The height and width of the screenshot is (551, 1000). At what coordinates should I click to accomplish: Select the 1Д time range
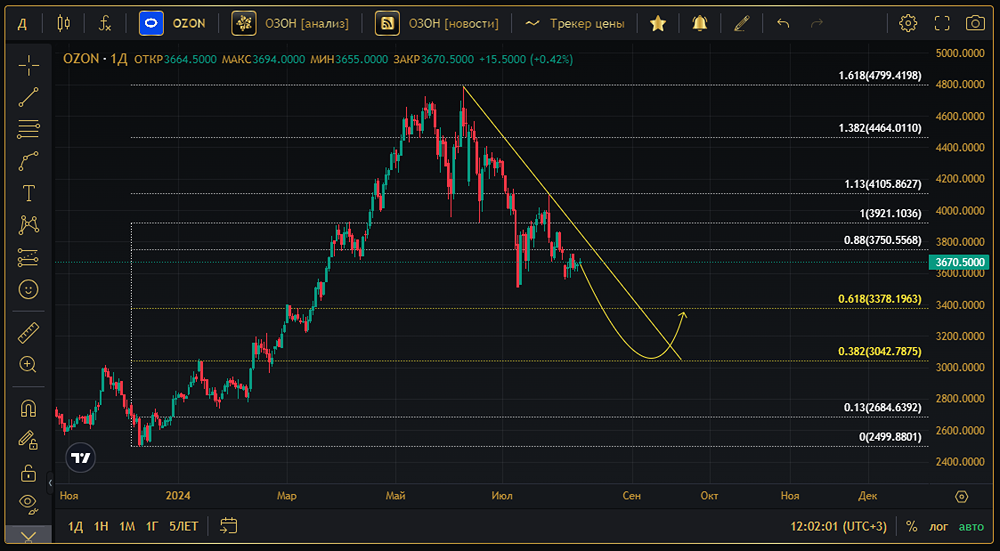[76, 526]
